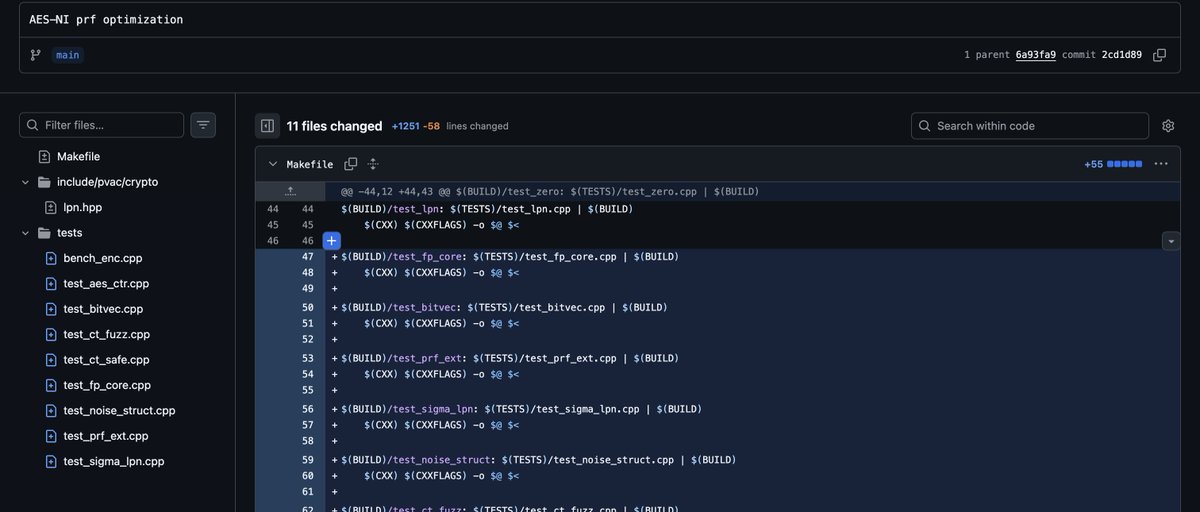
Task: Click the hunk header @@ -44,12 +44,43 @@
Action: point(550,191)
